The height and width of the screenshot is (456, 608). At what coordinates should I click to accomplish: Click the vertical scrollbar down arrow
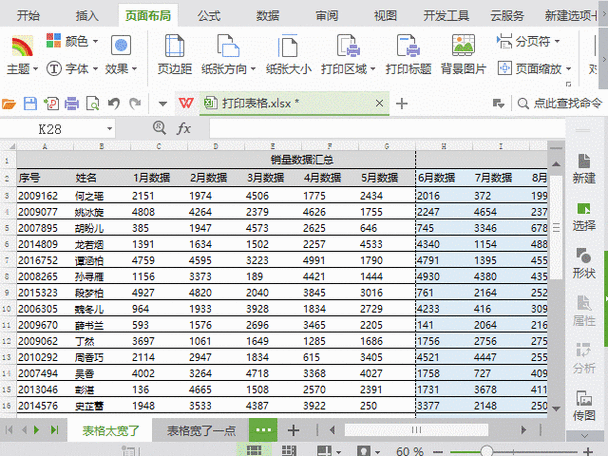(556, 408)
